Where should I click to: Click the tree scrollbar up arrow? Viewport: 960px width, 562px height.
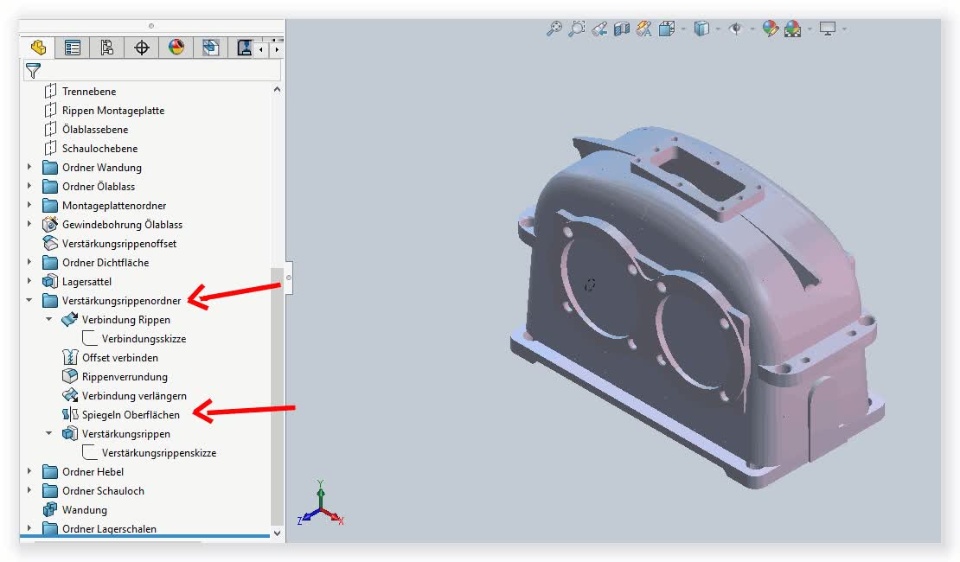(277, 89)
